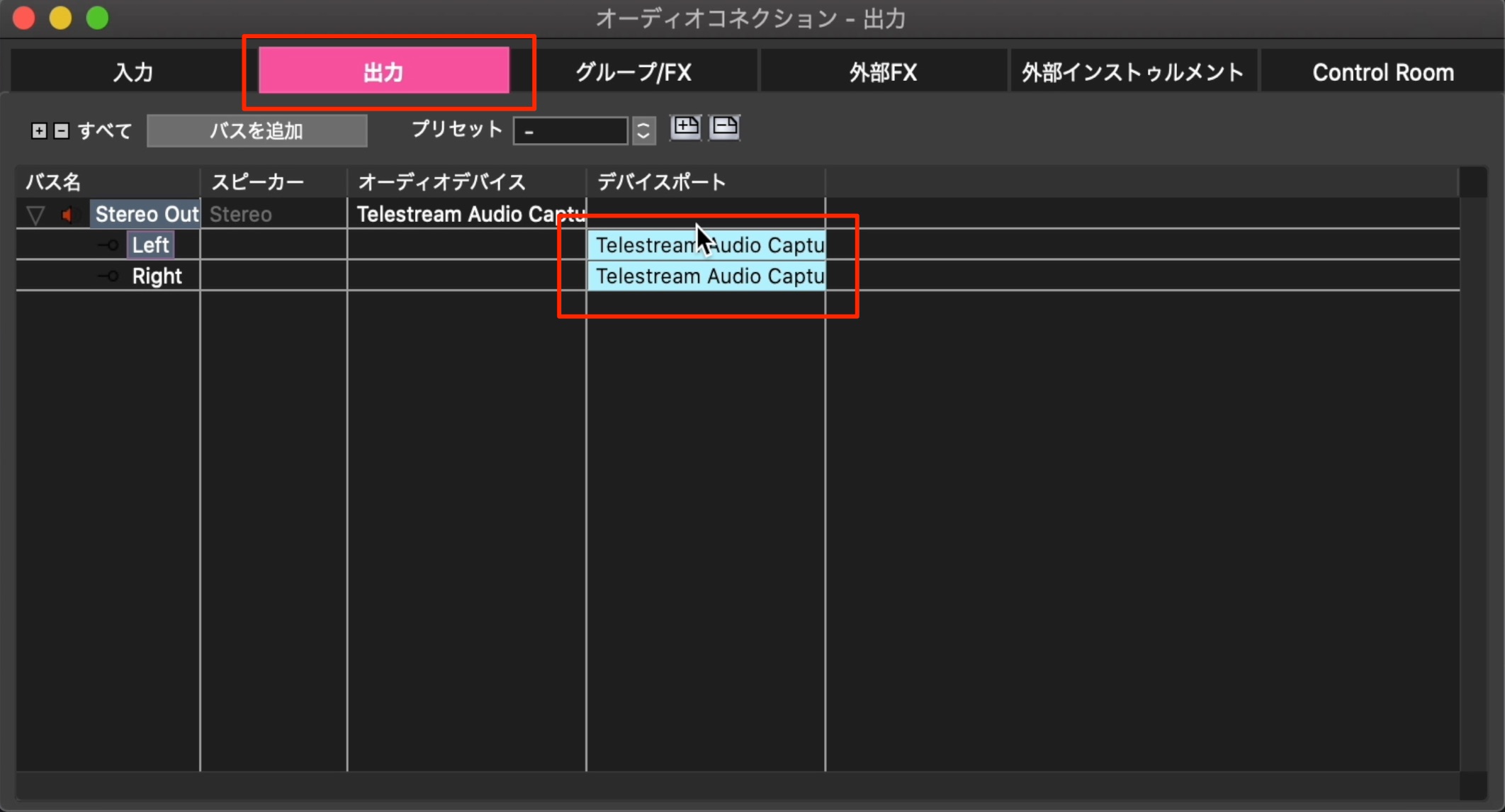Click the バスを追加 button
Viewport: 1505px width, 812px height.
tap(257, 131)
